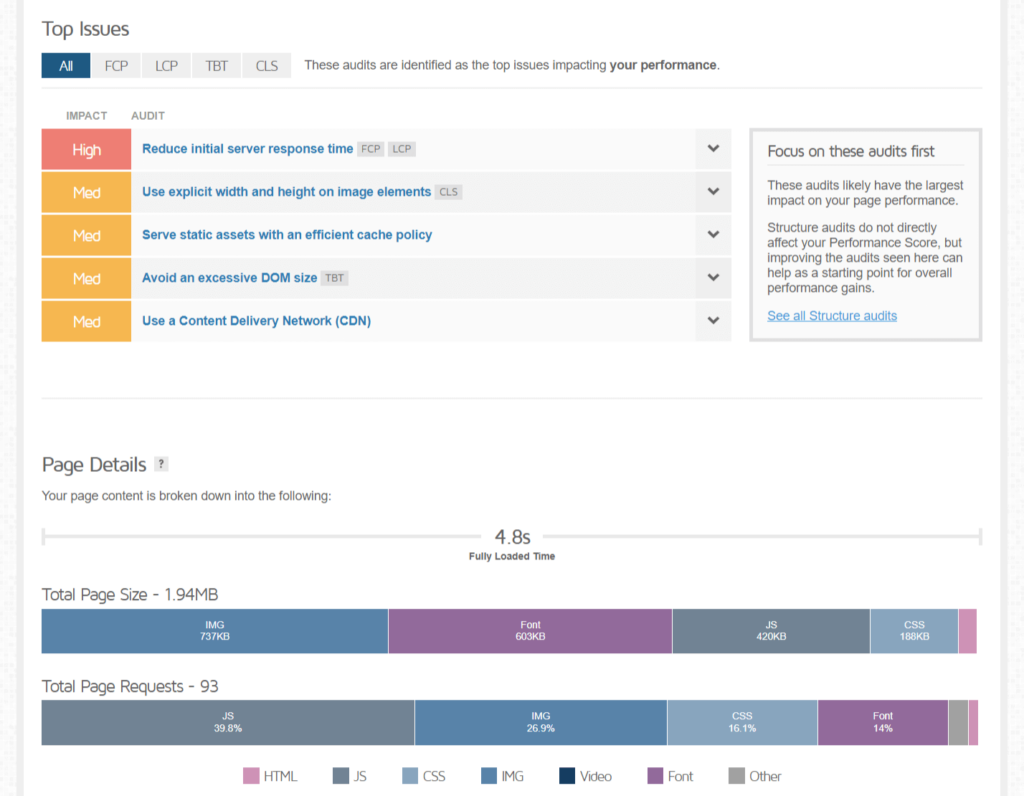This screenshot has height=796, width=1024.
Task: Click the High impact label
Action: (x=85, y=148)
